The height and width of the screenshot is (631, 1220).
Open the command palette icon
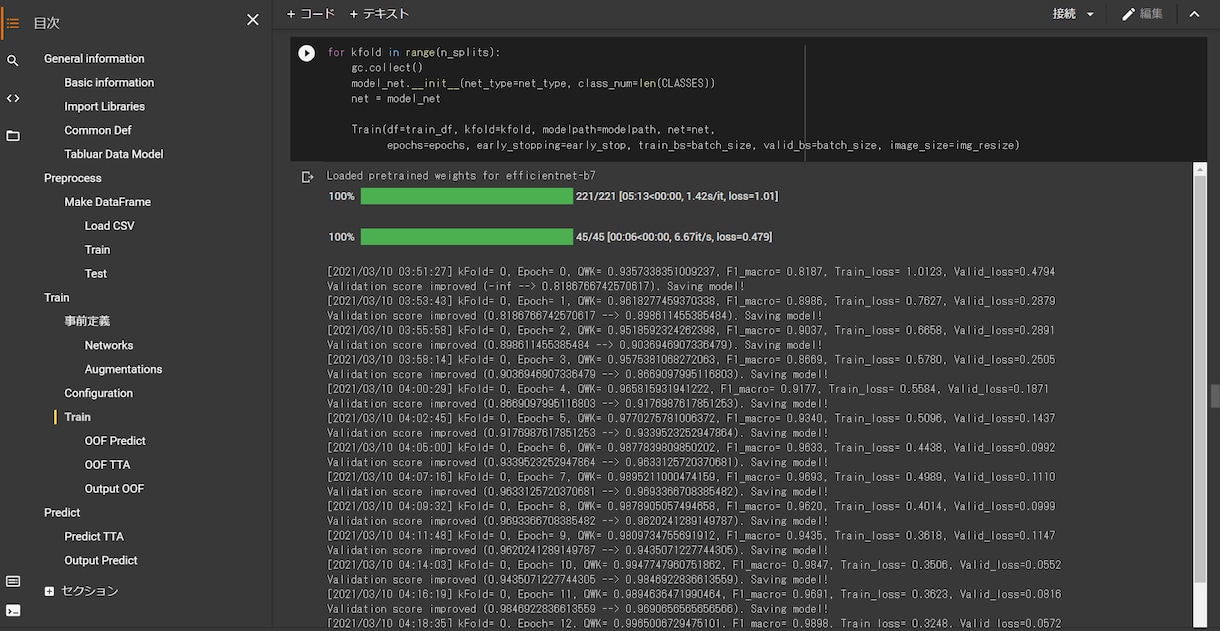click(x=13, y=581)
